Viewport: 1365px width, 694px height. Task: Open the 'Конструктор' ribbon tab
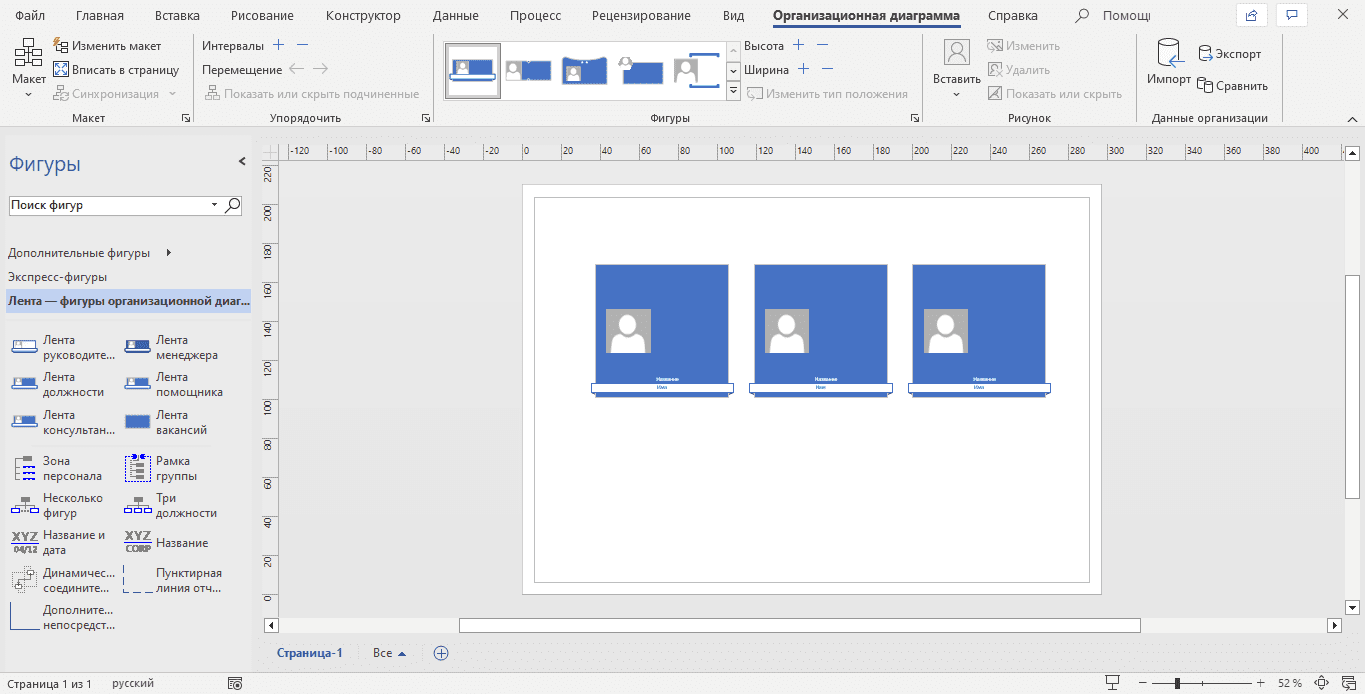(x=363, y=16)
